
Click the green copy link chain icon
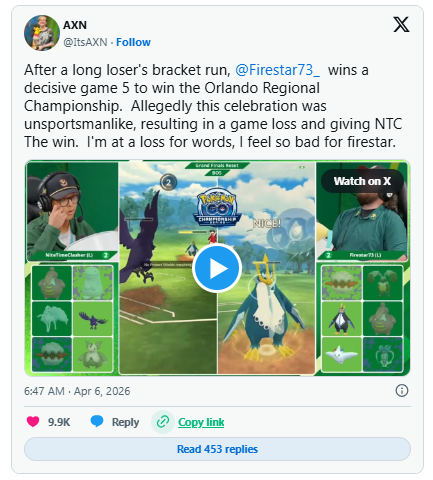click(x=163, y=422)
